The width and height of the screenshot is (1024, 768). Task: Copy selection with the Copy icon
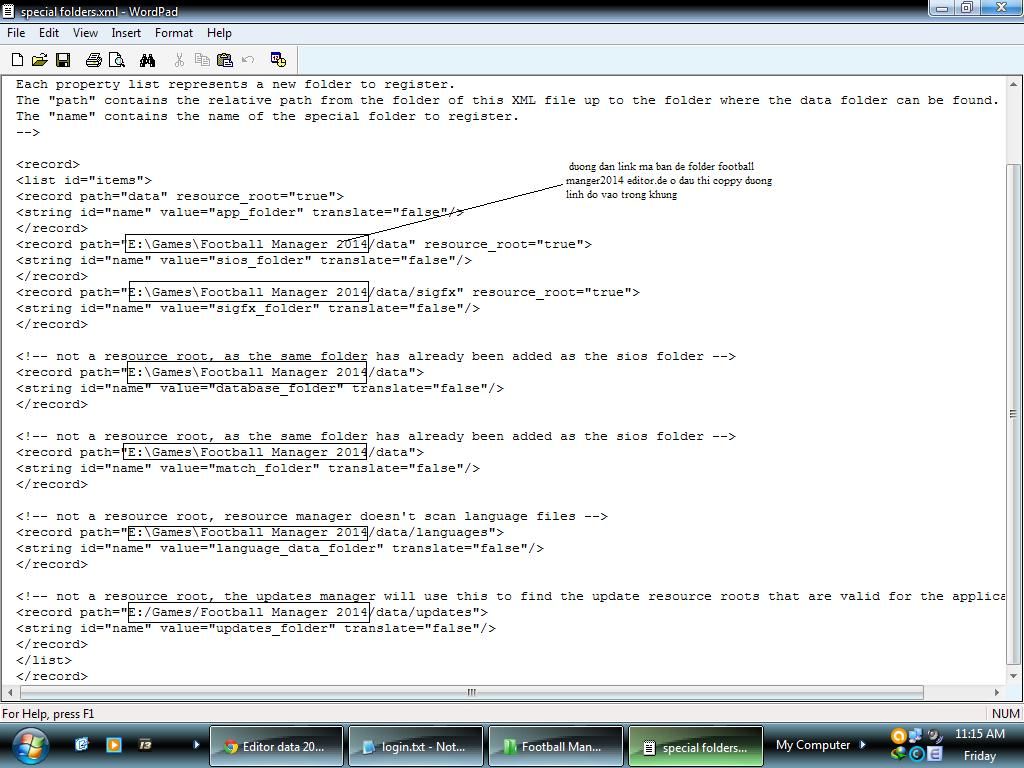tap(202, 60)
